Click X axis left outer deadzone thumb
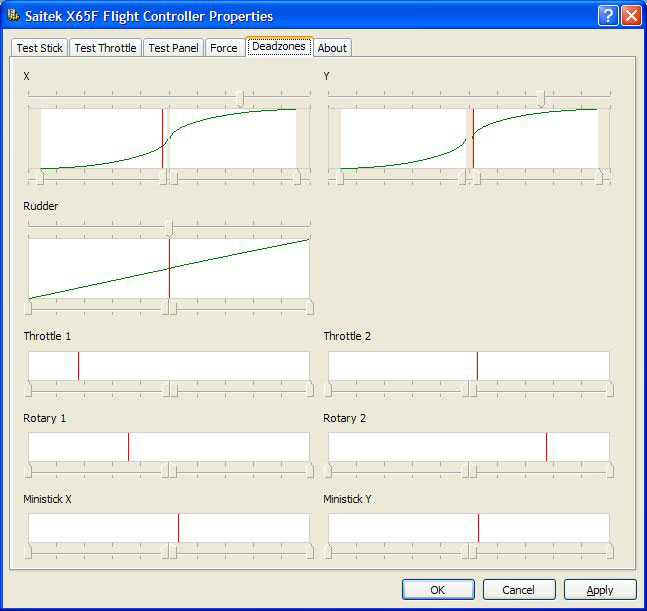Viewport: 647px width, 611px height. 40,178
